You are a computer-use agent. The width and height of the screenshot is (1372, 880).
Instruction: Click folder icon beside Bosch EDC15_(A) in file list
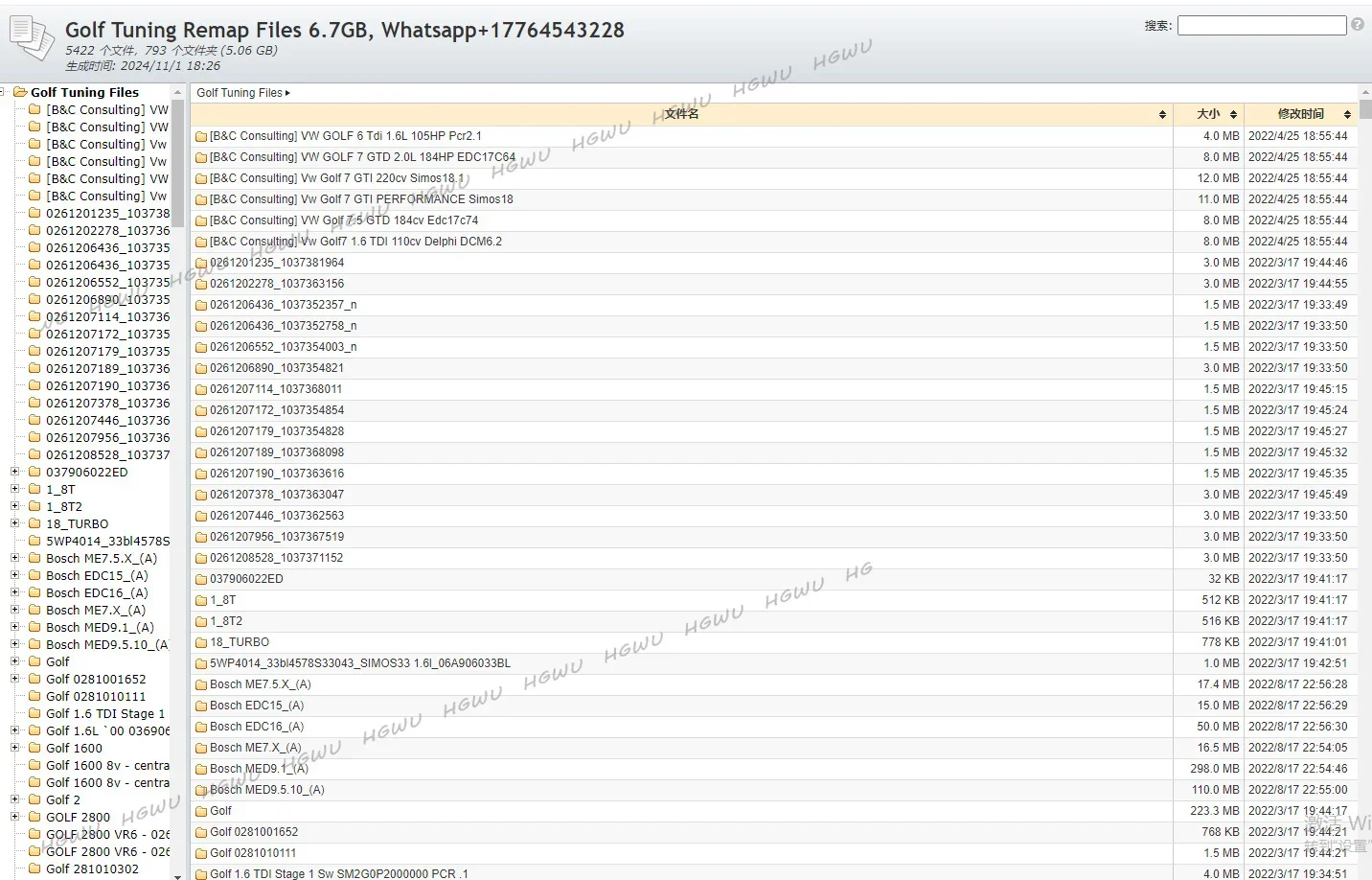[201, 706]
